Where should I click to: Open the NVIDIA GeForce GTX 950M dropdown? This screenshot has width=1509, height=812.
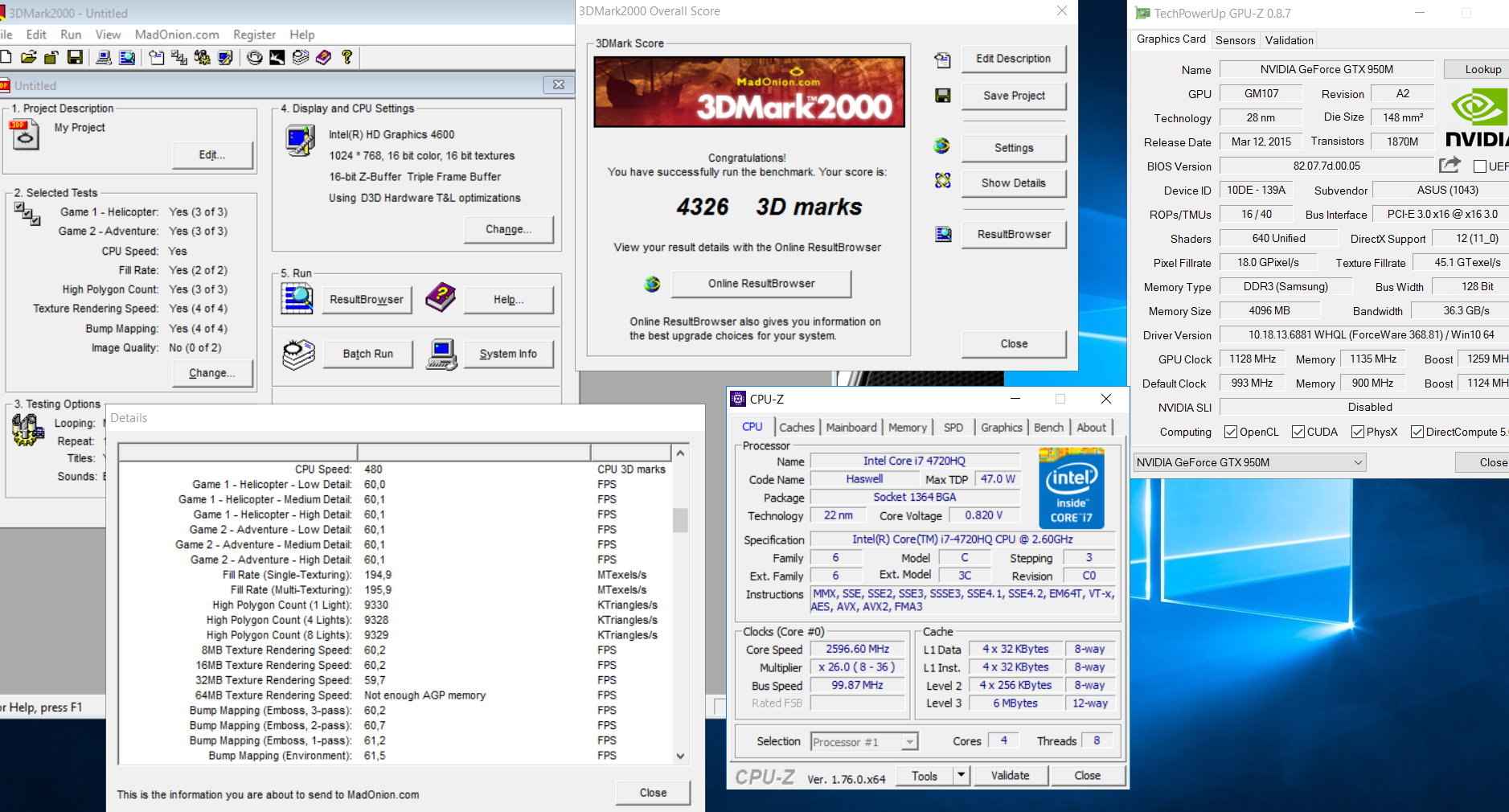click(x=1249, y=462)
